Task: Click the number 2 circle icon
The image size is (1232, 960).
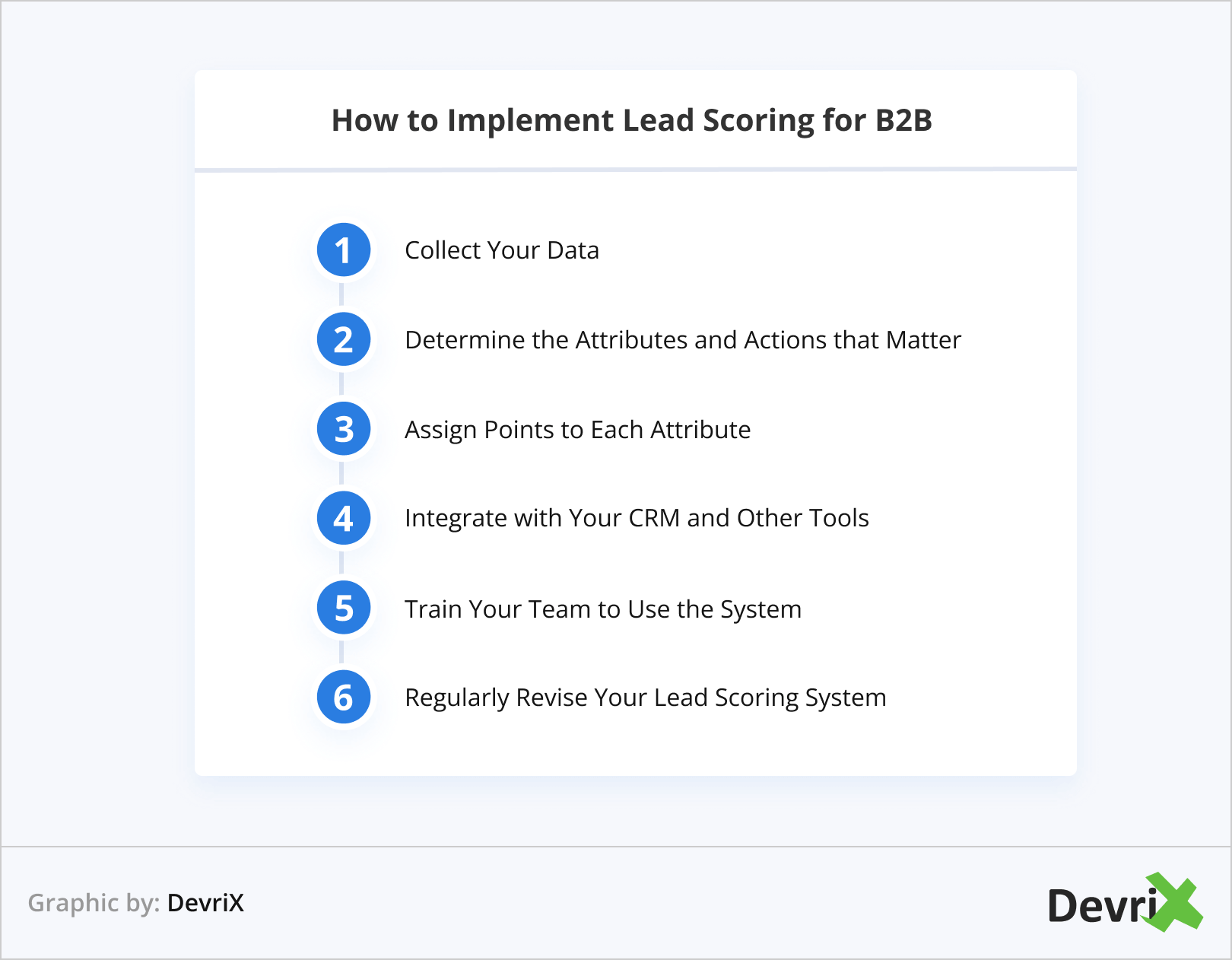Action: point(344,339)
